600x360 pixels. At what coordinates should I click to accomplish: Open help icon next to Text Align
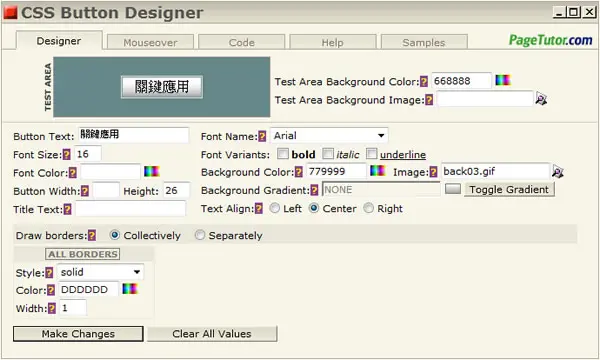[259, 209]
